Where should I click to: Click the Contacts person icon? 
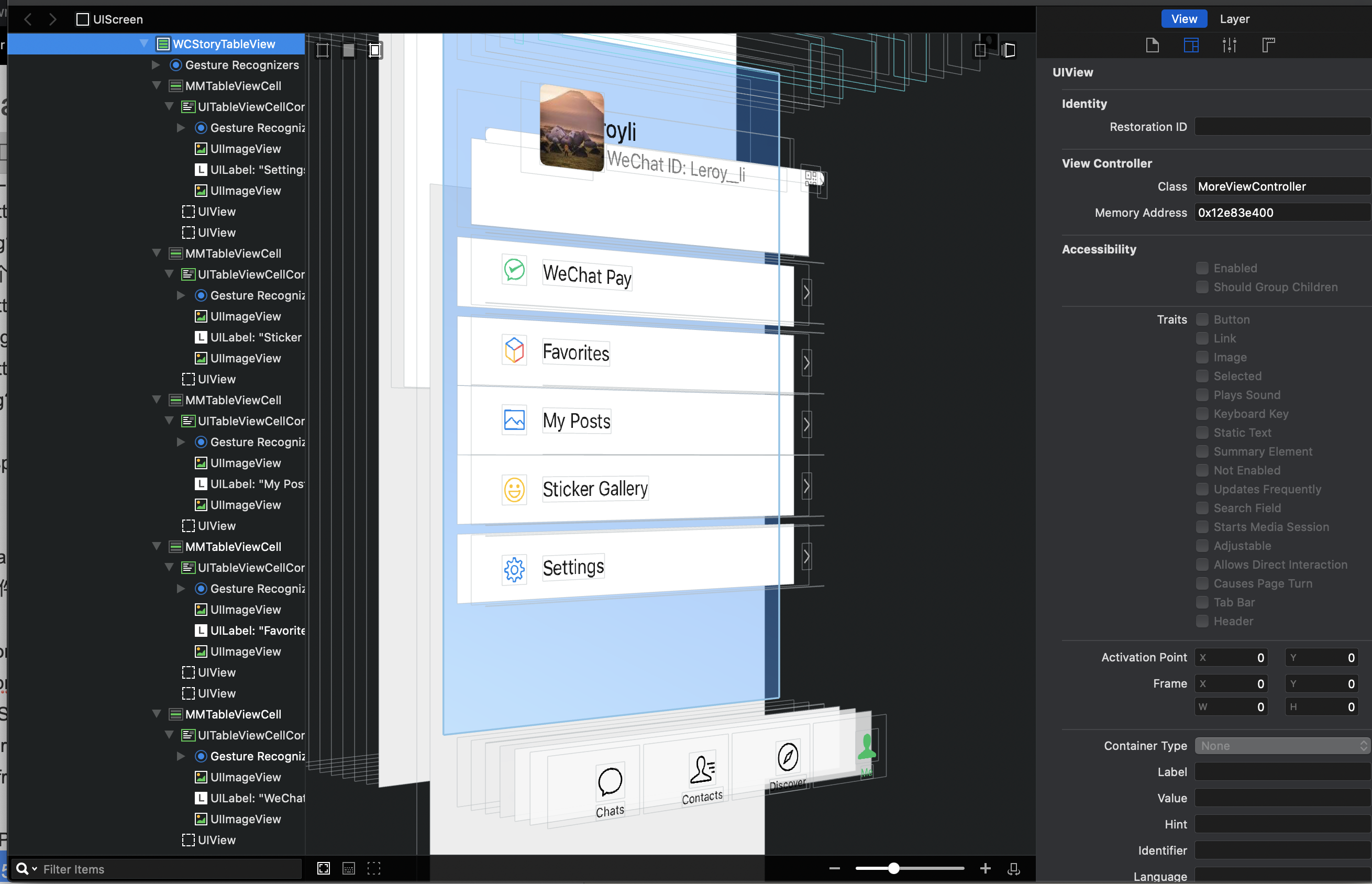[x=702, y=769]
